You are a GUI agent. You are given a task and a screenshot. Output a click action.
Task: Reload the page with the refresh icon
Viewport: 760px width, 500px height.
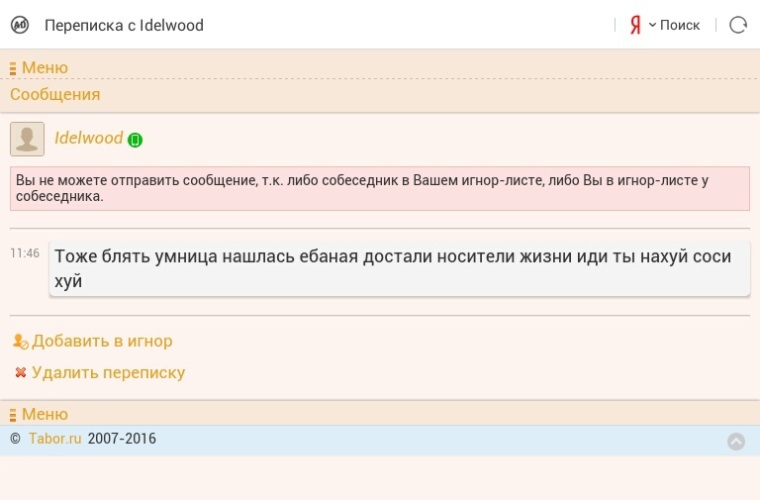[738, 25]
